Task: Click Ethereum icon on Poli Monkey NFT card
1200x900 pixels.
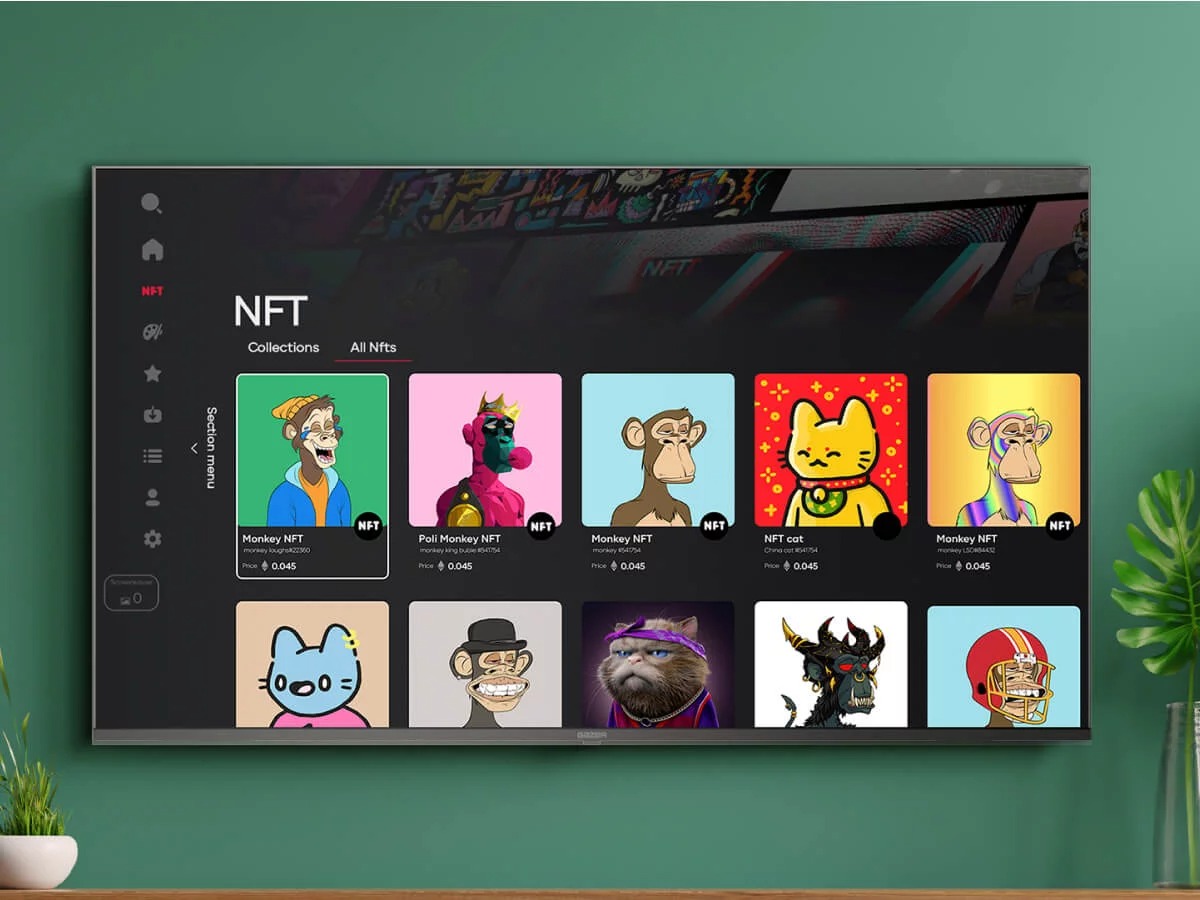Action: click(x=441, y=566)
